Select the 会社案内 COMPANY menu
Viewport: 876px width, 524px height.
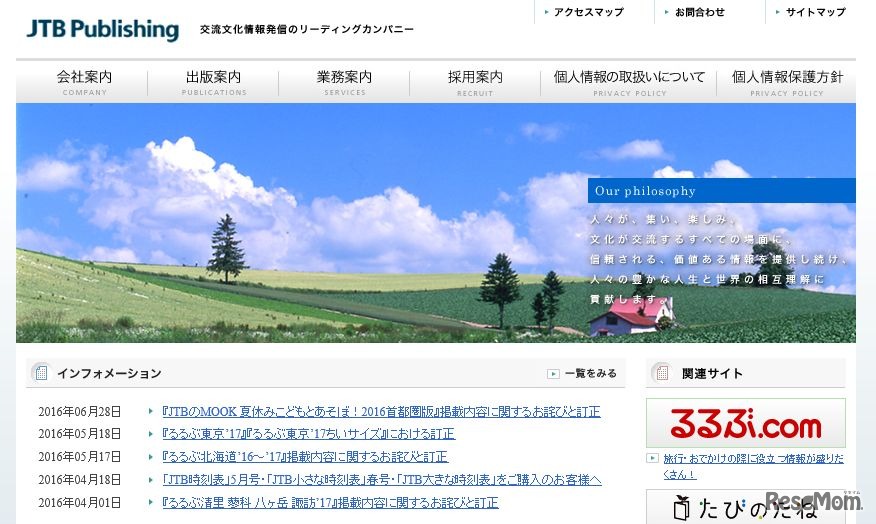[84, 82]
